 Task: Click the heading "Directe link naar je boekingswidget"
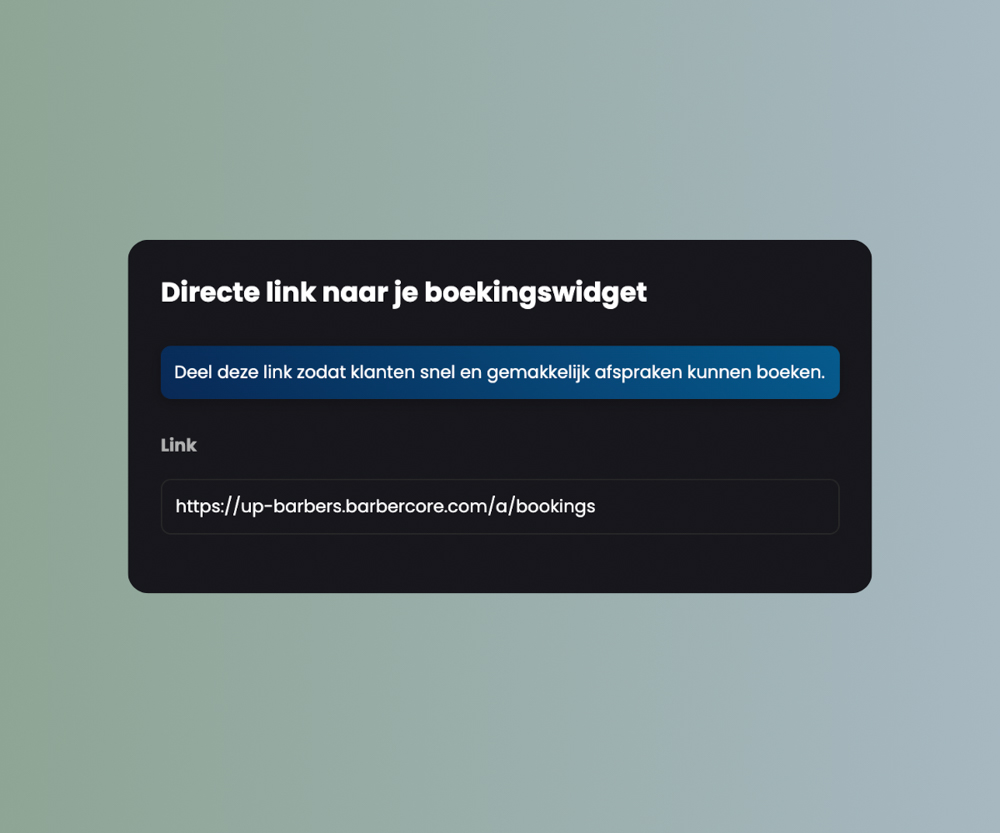(x=404, y=293)
